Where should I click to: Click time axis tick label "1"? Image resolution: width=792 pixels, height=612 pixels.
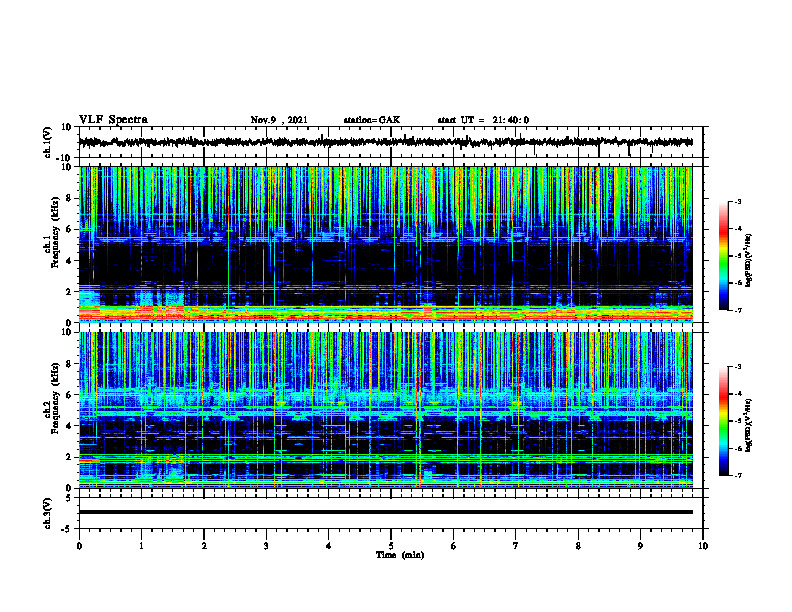tap(141, 546)
